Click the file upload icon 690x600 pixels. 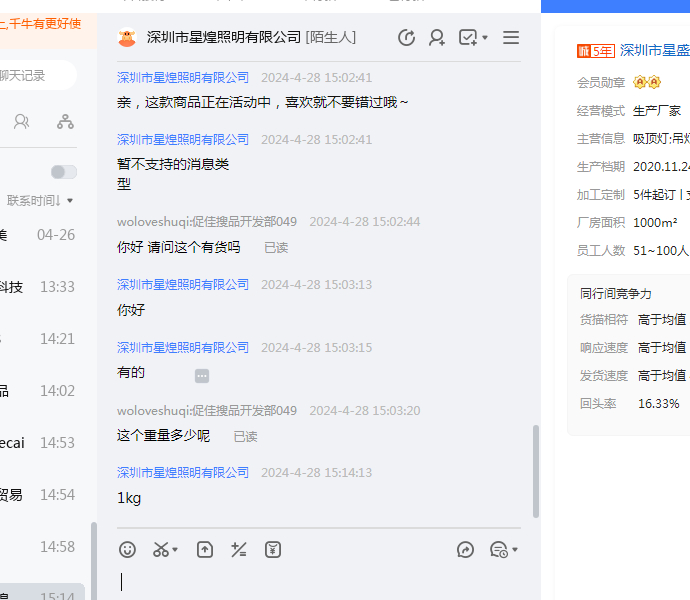(205, 549)
